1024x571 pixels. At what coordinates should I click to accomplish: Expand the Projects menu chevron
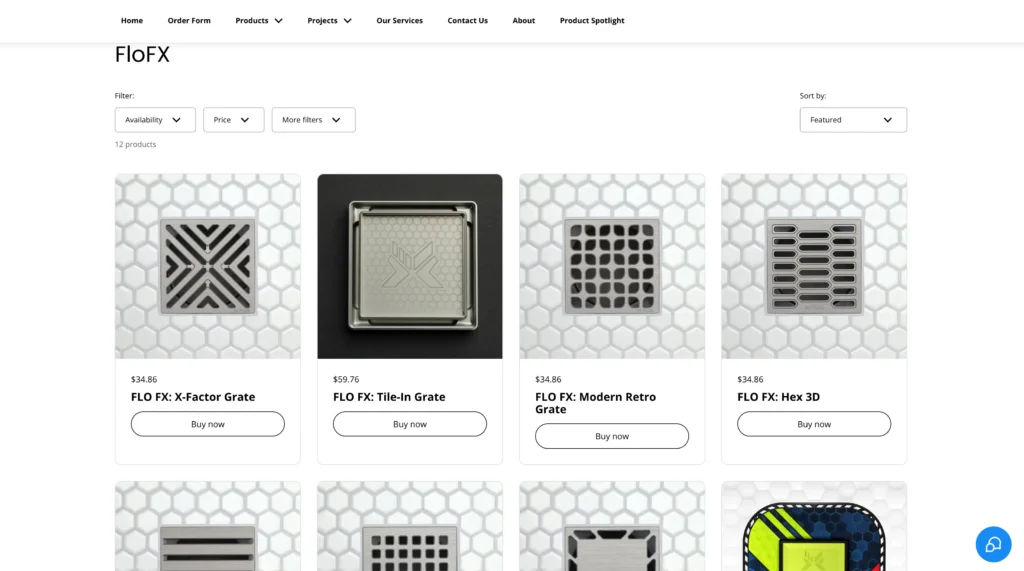coord(347,21)
